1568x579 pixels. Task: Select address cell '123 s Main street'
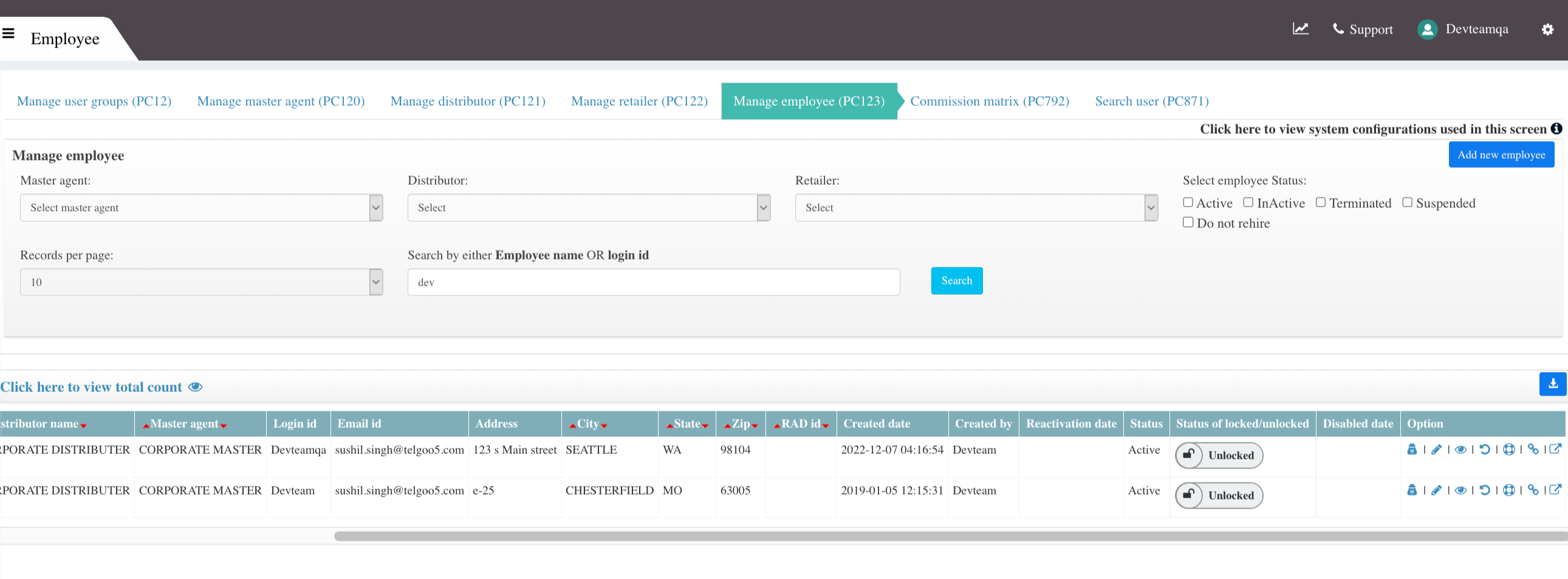tap(515, 450)
